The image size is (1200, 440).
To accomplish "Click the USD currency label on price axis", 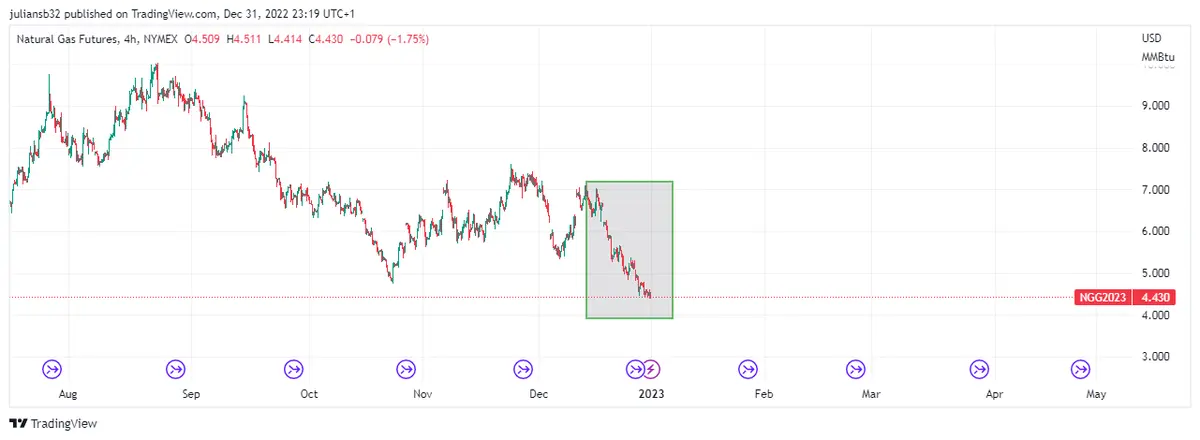I will (x=1151, y=38).
